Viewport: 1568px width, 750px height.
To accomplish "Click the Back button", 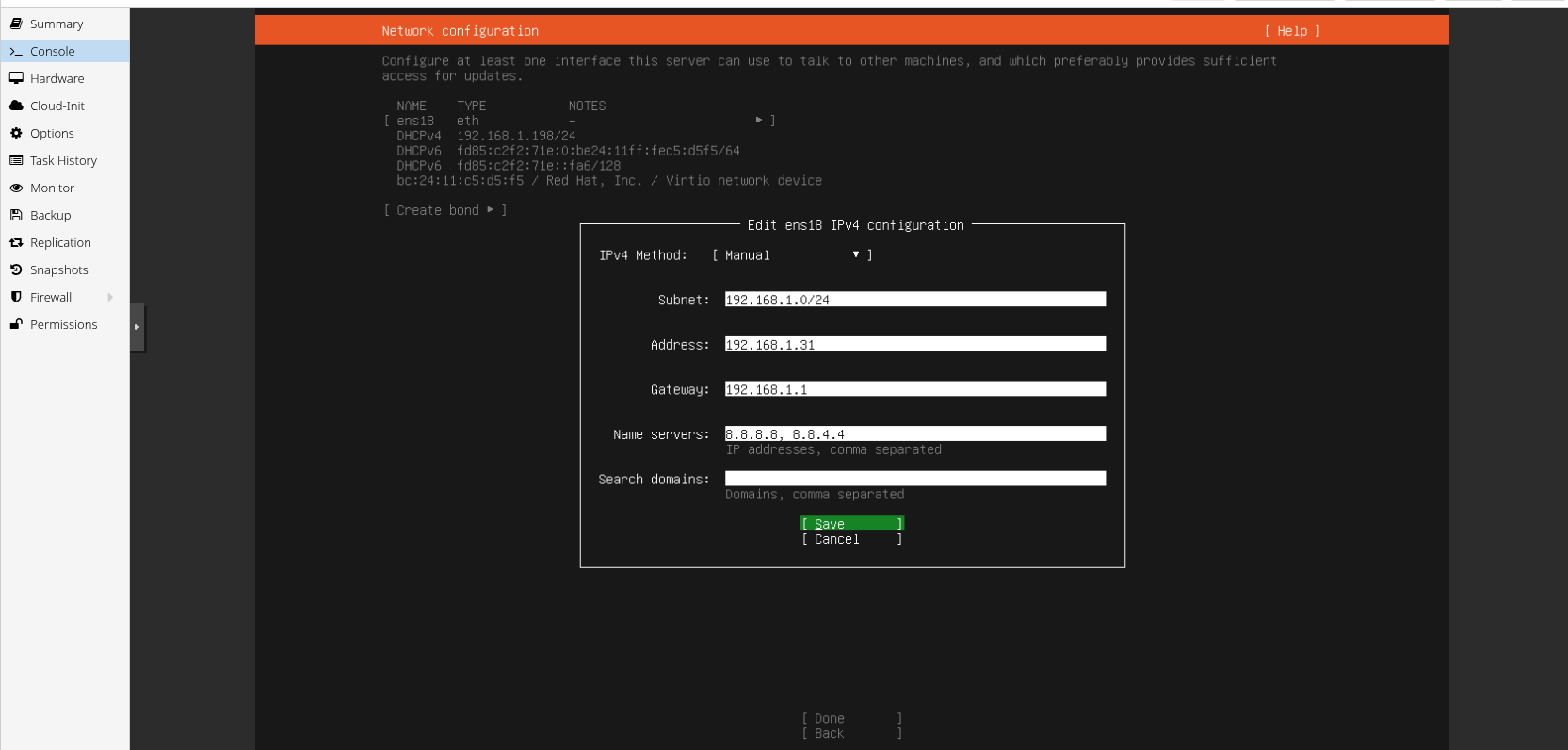I will 852,734.
